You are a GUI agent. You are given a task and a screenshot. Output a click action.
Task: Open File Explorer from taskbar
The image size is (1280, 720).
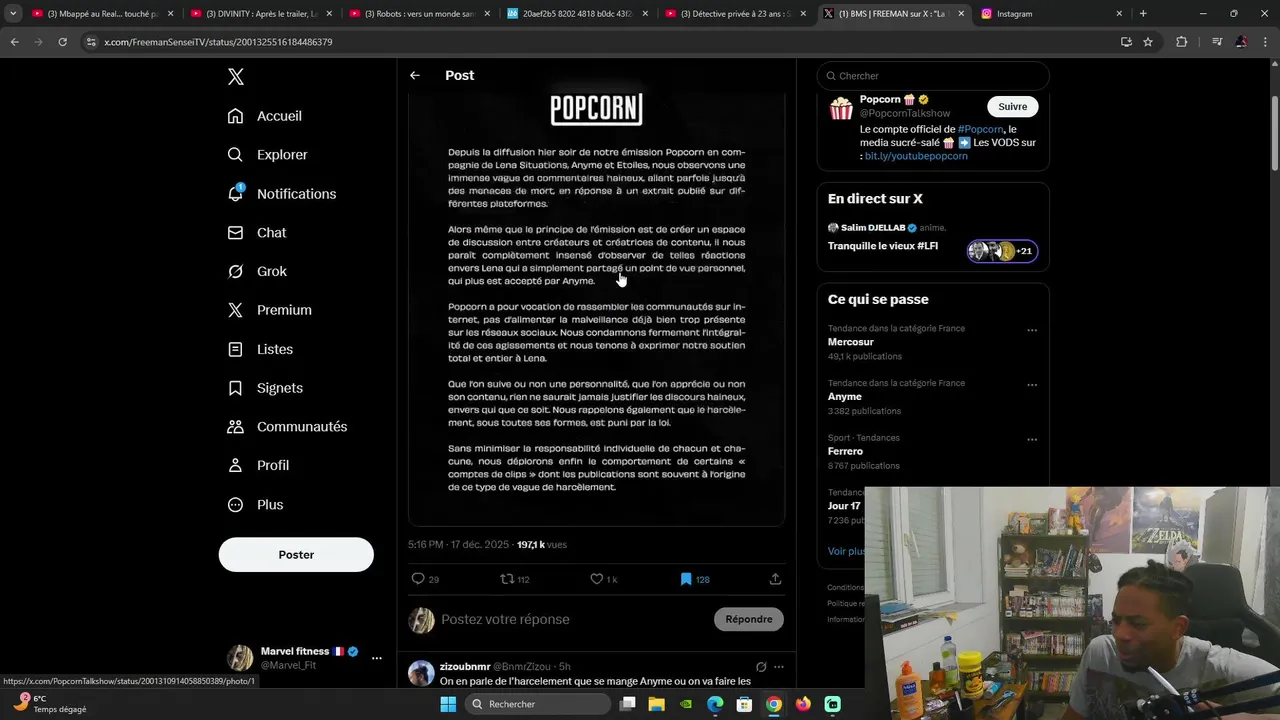pos(656,704)
